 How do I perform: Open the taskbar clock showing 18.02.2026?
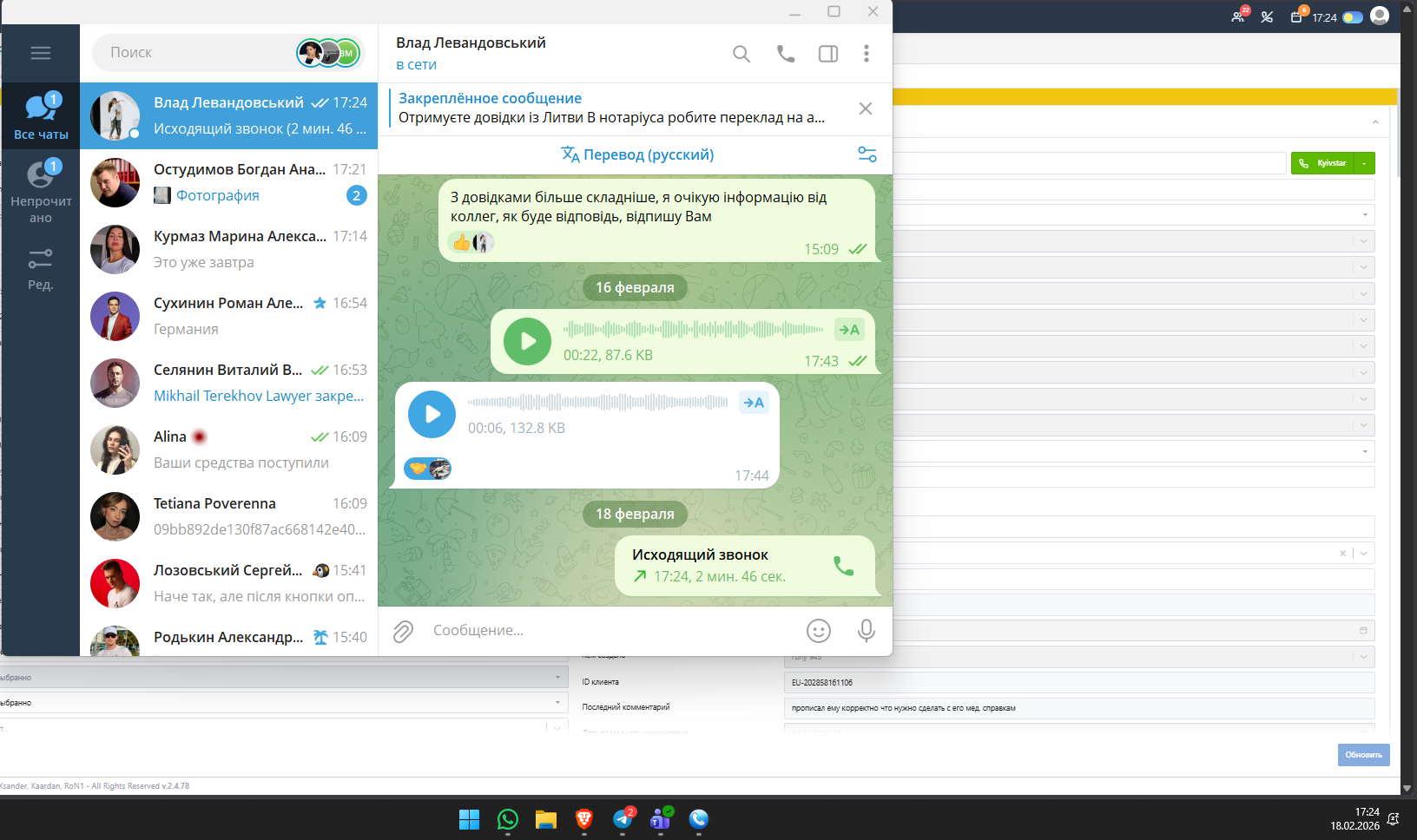[x=1354, y=819]
